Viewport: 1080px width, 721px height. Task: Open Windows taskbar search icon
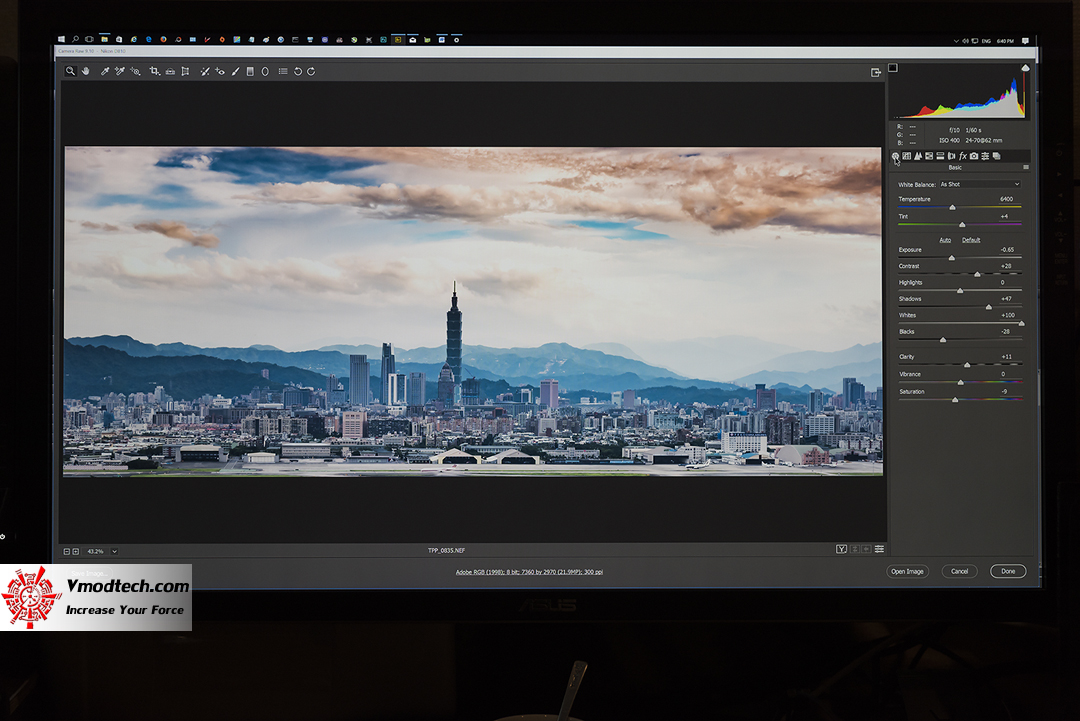[75, 40]
